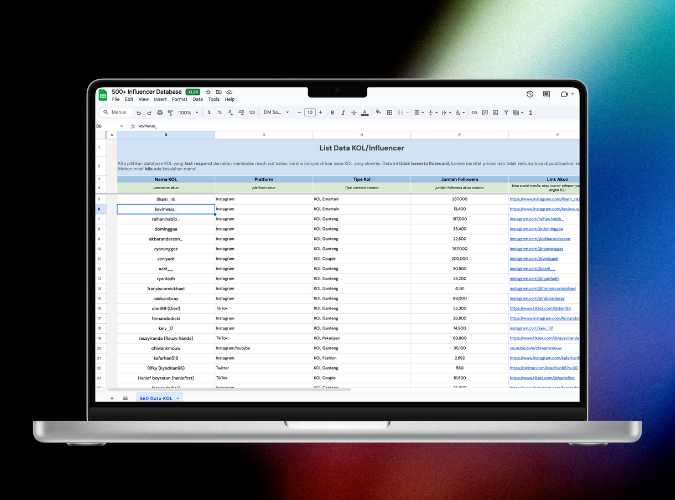Open the Instagram link in first data row
The image size is (675, 500).
[x=543, y=200]
